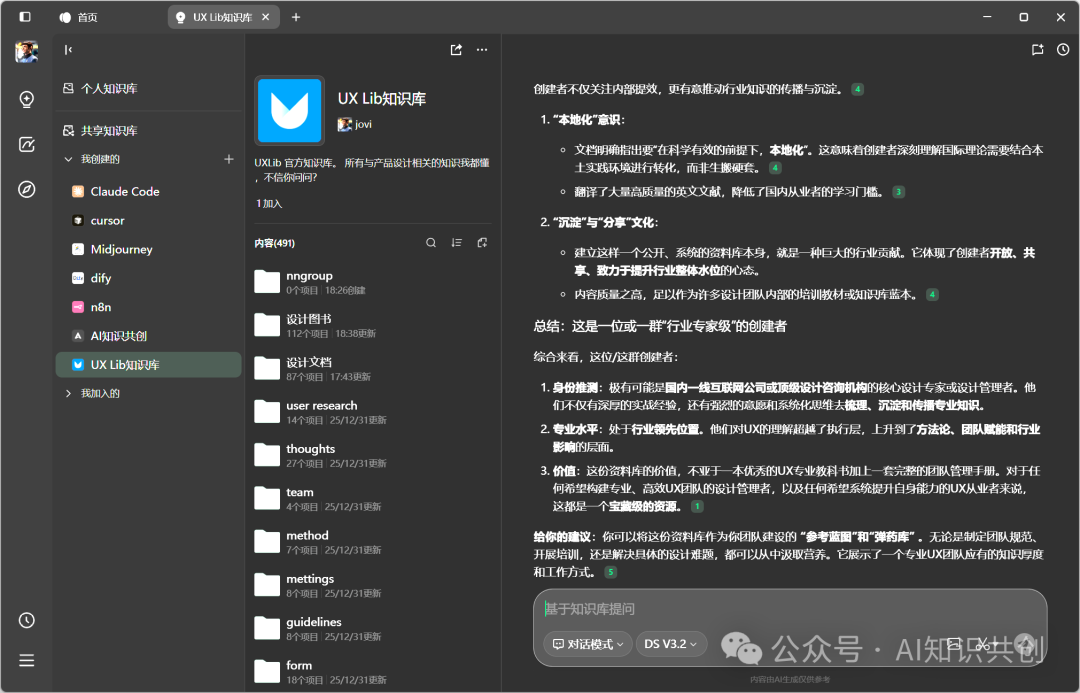Open the compass discover icon in left rail
Screen dimensions: 1080x693
[x=26, y=189]
